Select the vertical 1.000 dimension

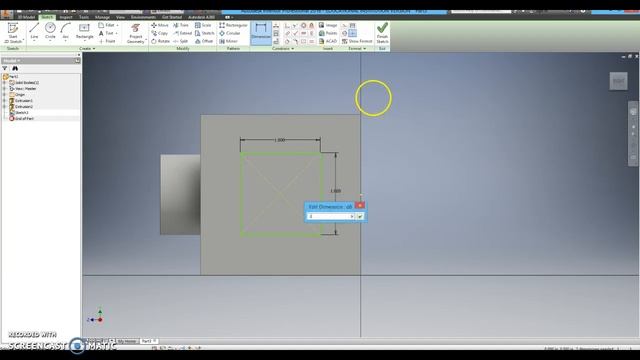click(336, 191)
